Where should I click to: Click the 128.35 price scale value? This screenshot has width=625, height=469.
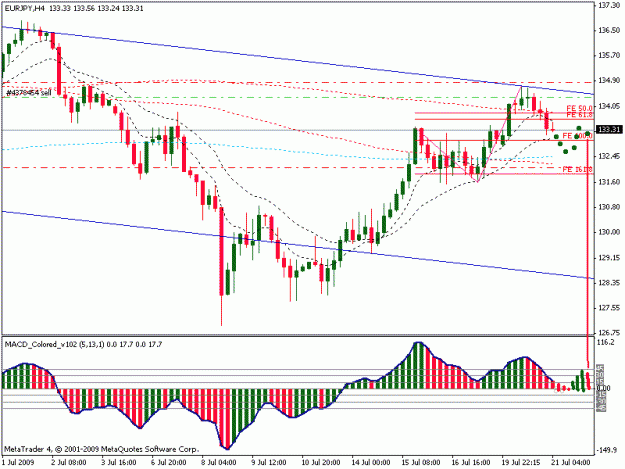click(609, 283)
